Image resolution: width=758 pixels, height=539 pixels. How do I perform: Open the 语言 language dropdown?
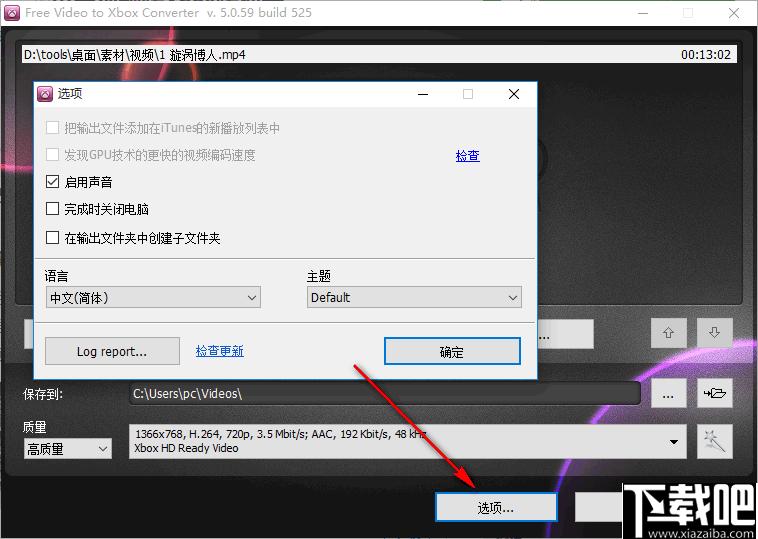[153, 297]
